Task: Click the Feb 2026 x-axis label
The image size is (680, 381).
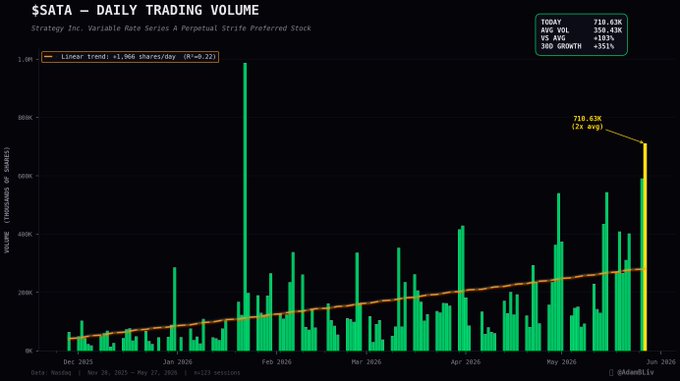Action: click(x=277, y=362)
